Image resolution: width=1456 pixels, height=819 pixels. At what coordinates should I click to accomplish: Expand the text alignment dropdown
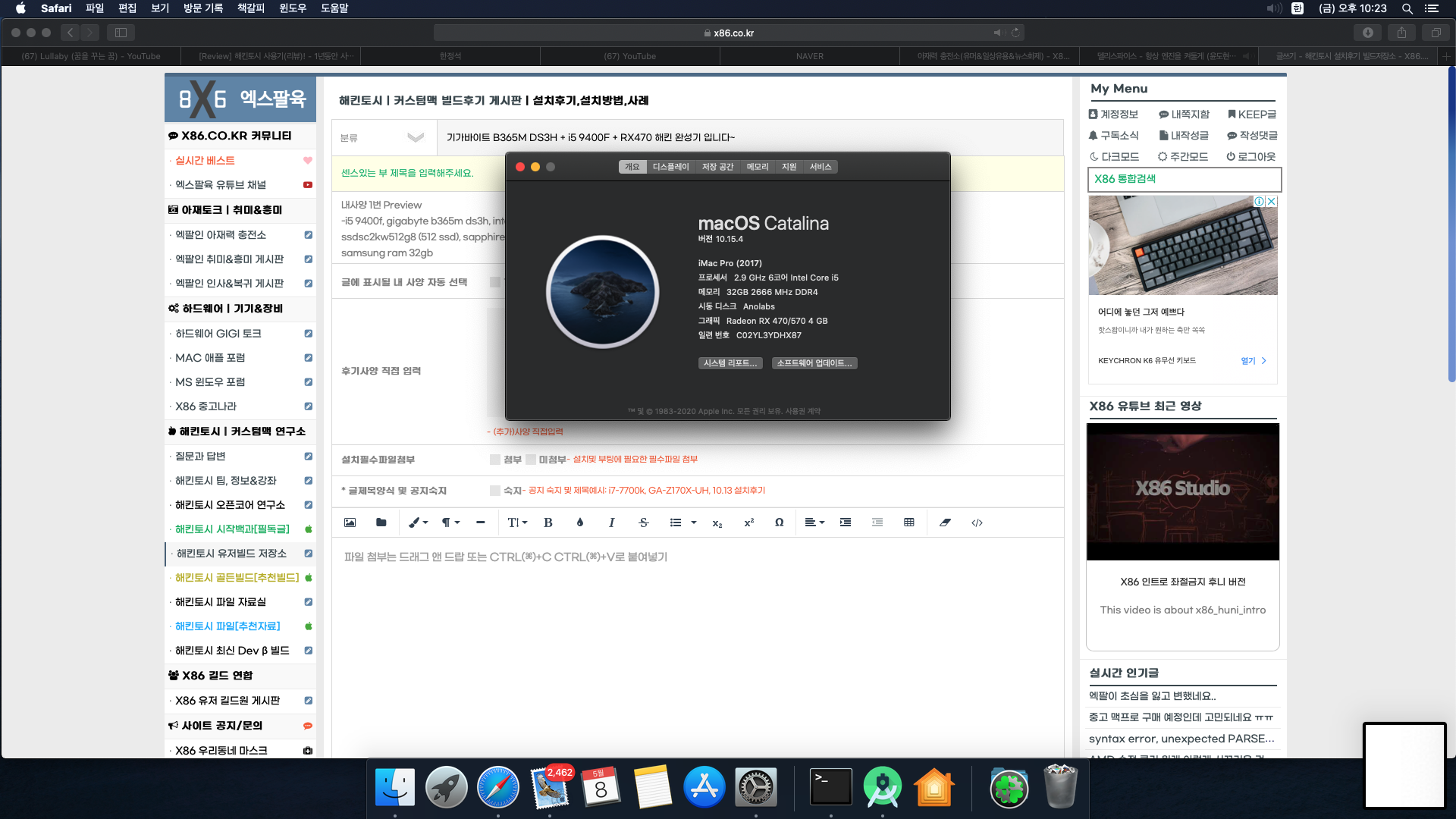point(814,522)
